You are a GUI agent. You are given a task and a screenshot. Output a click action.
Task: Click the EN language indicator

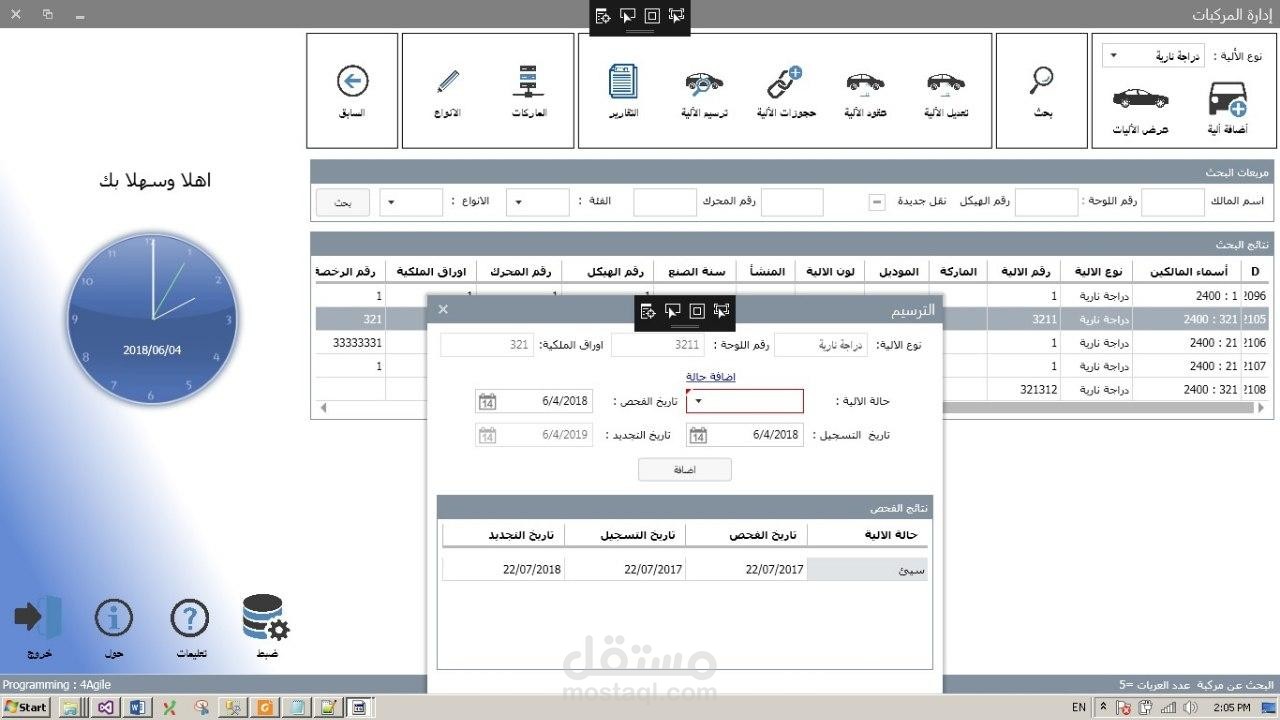pyautogui.click(x=1078, y=707)
